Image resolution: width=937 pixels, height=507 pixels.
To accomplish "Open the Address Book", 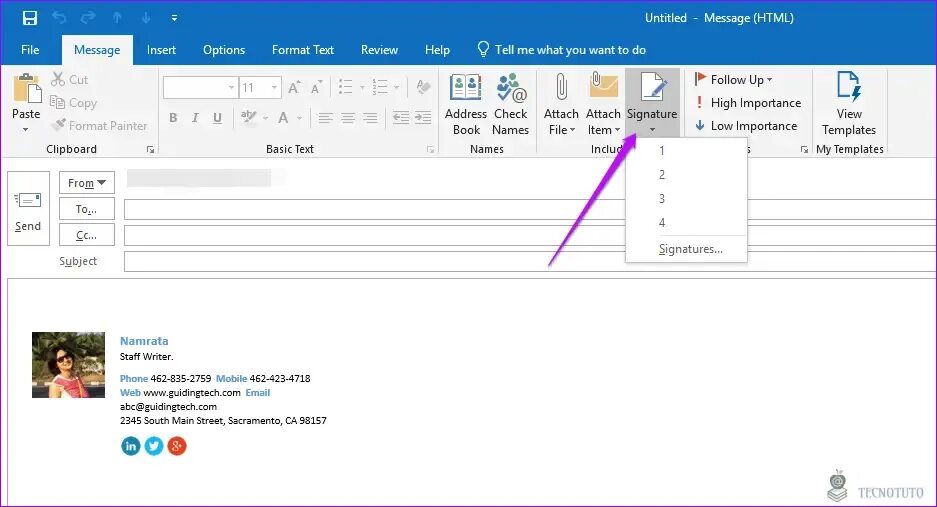I will click(x=466, y=104).
